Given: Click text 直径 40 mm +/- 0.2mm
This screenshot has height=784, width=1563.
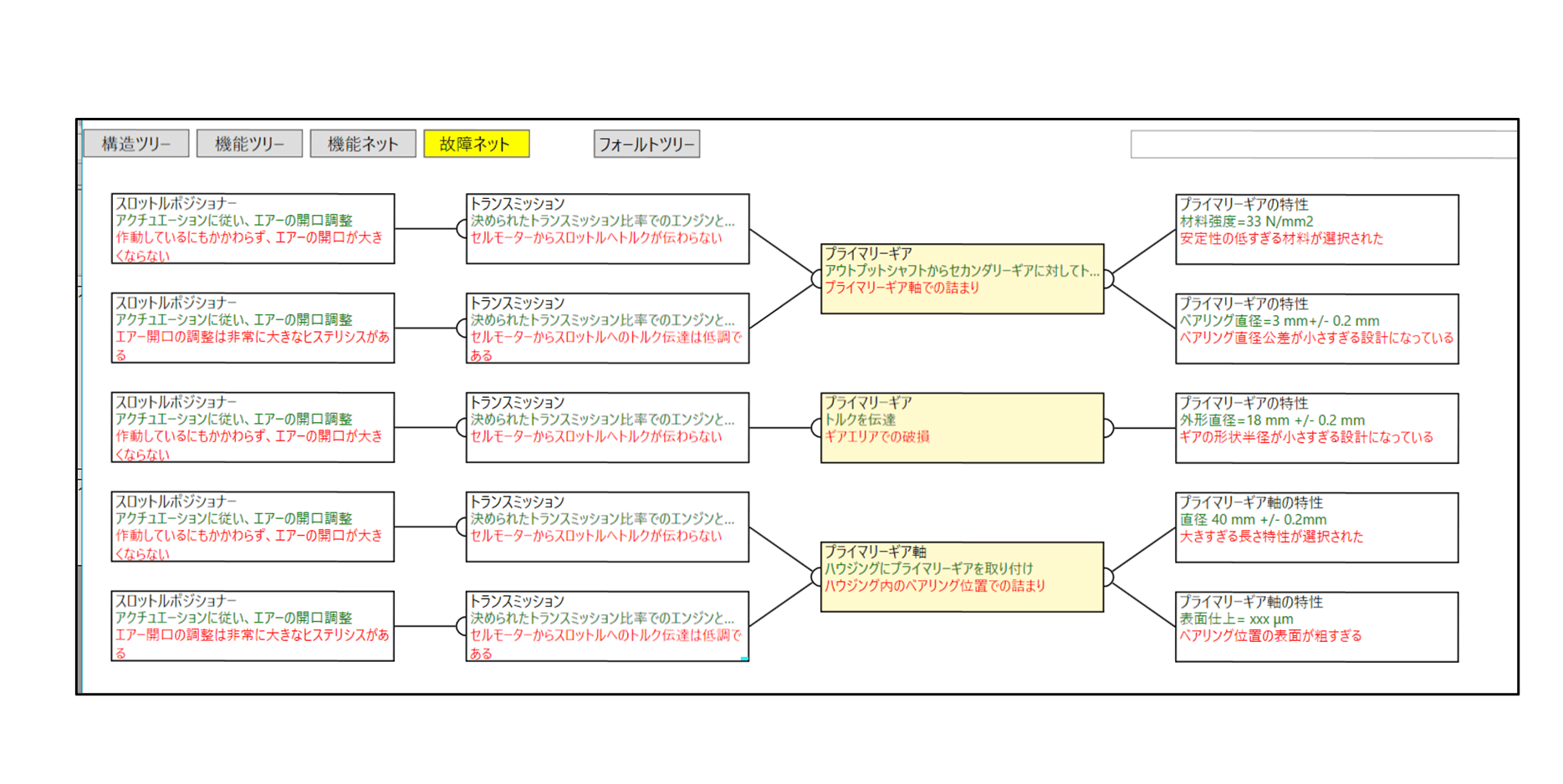Looking at the screenshot, I should 1253,520.
